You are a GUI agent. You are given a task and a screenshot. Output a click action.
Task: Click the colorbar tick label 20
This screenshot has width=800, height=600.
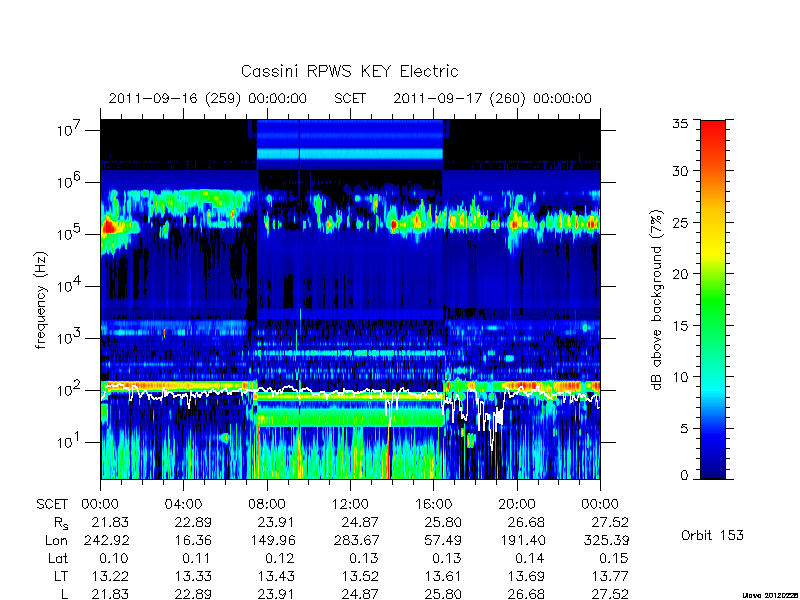(x=680, y=273)
